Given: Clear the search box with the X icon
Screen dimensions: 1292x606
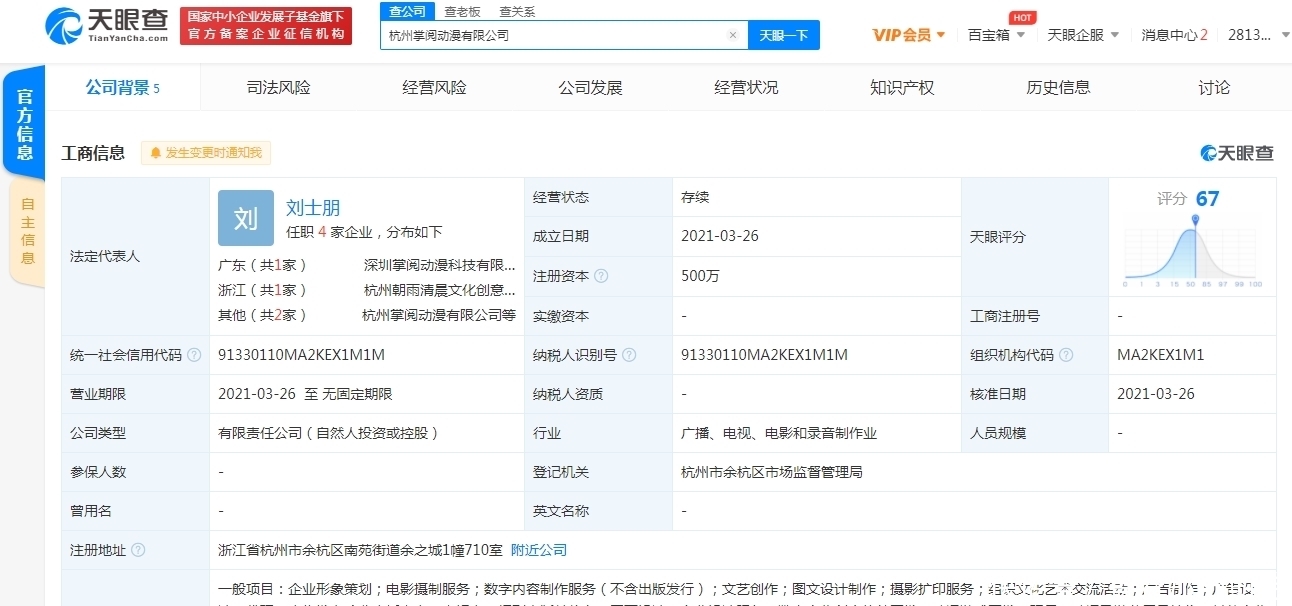Looking at the screenshot, I should coord(732,35).
